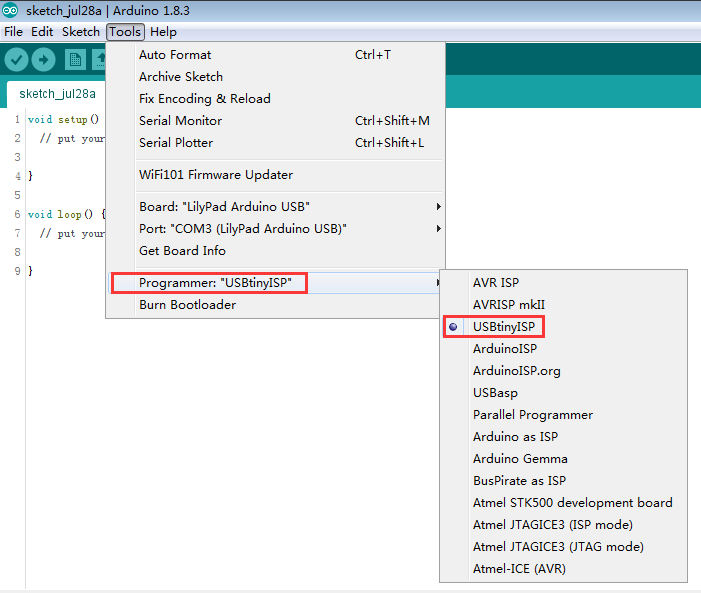Image resolution: width=701 pixels, height=593 pixels.
Task: Select ArduinoISP programmer option
Action: click(x=505, y=349)
